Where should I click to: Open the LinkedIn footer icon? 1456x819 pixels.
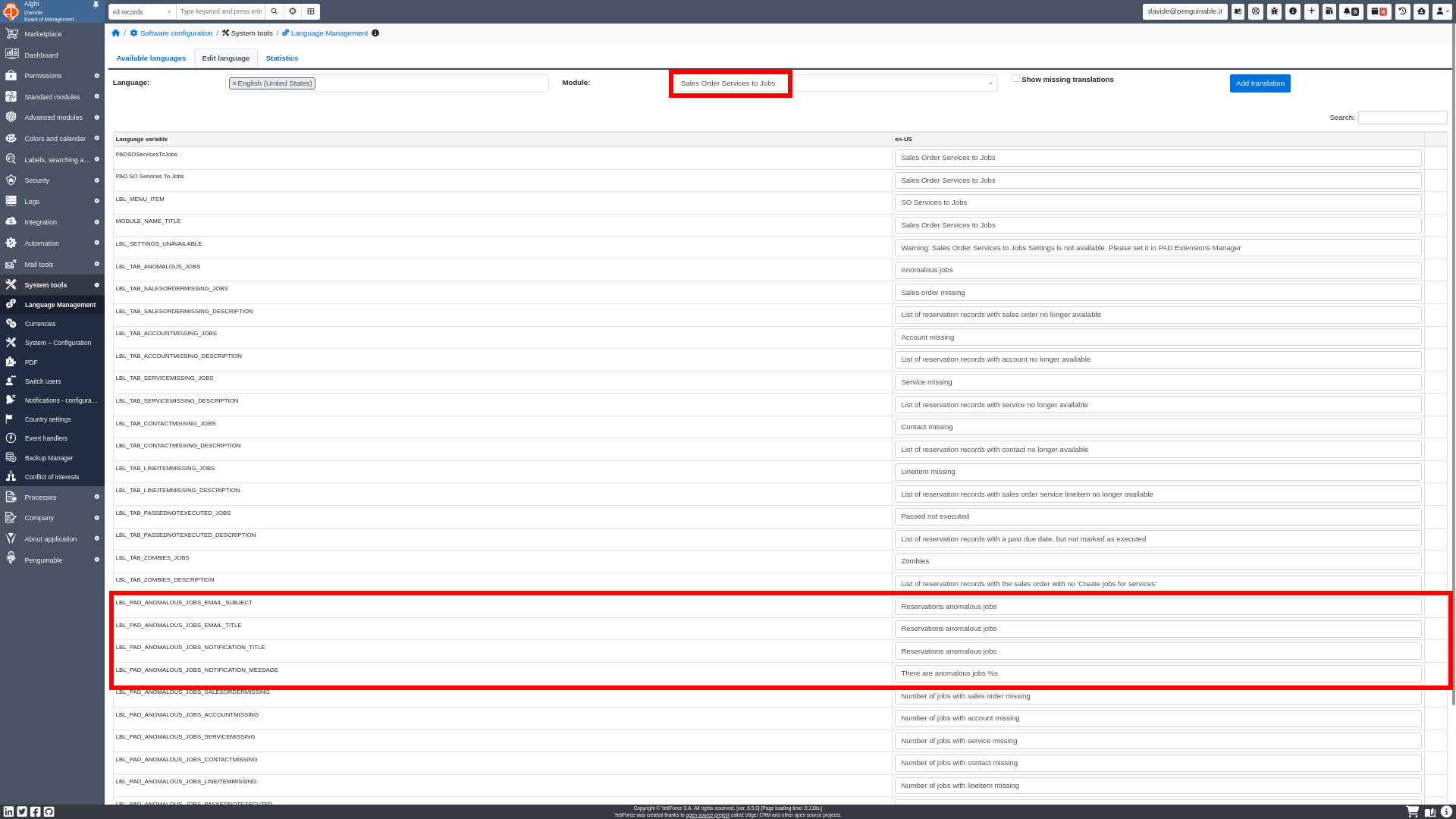8,811
